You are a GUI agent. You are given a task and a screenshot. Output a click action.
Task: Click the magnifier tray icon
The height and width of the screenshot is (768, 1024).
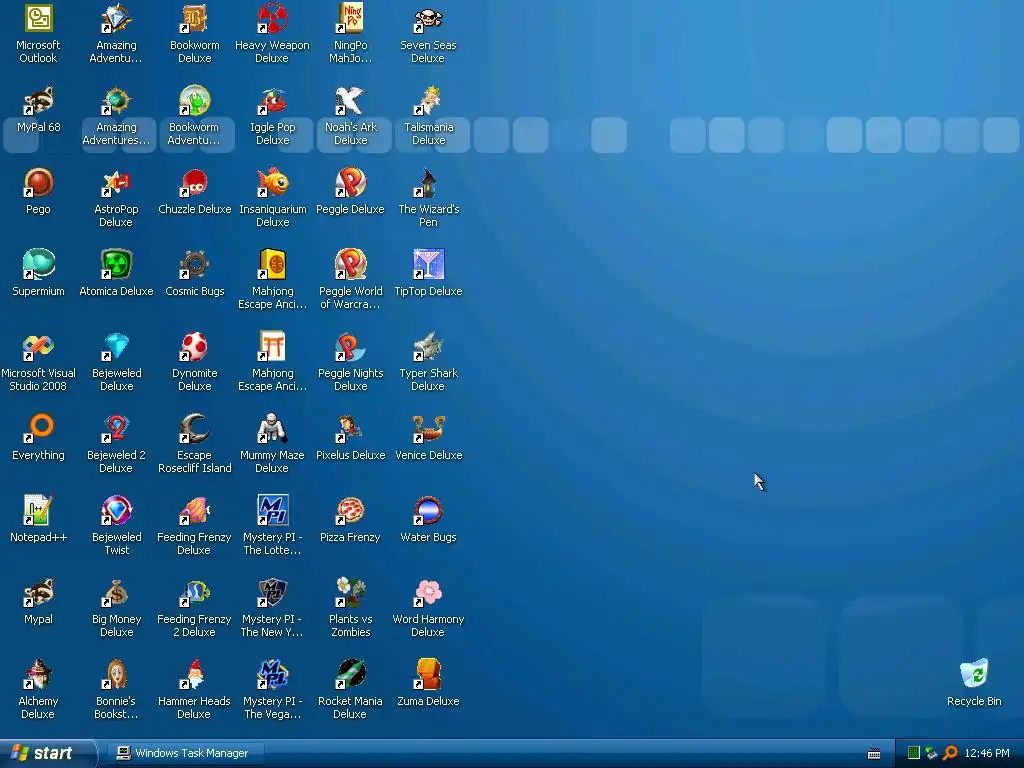pos(950,753)
